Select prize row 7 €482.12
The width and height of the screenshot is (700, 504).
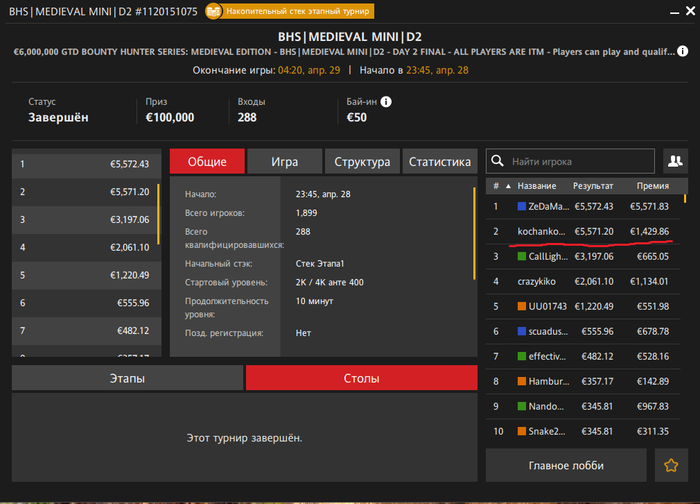coord(87,330)
